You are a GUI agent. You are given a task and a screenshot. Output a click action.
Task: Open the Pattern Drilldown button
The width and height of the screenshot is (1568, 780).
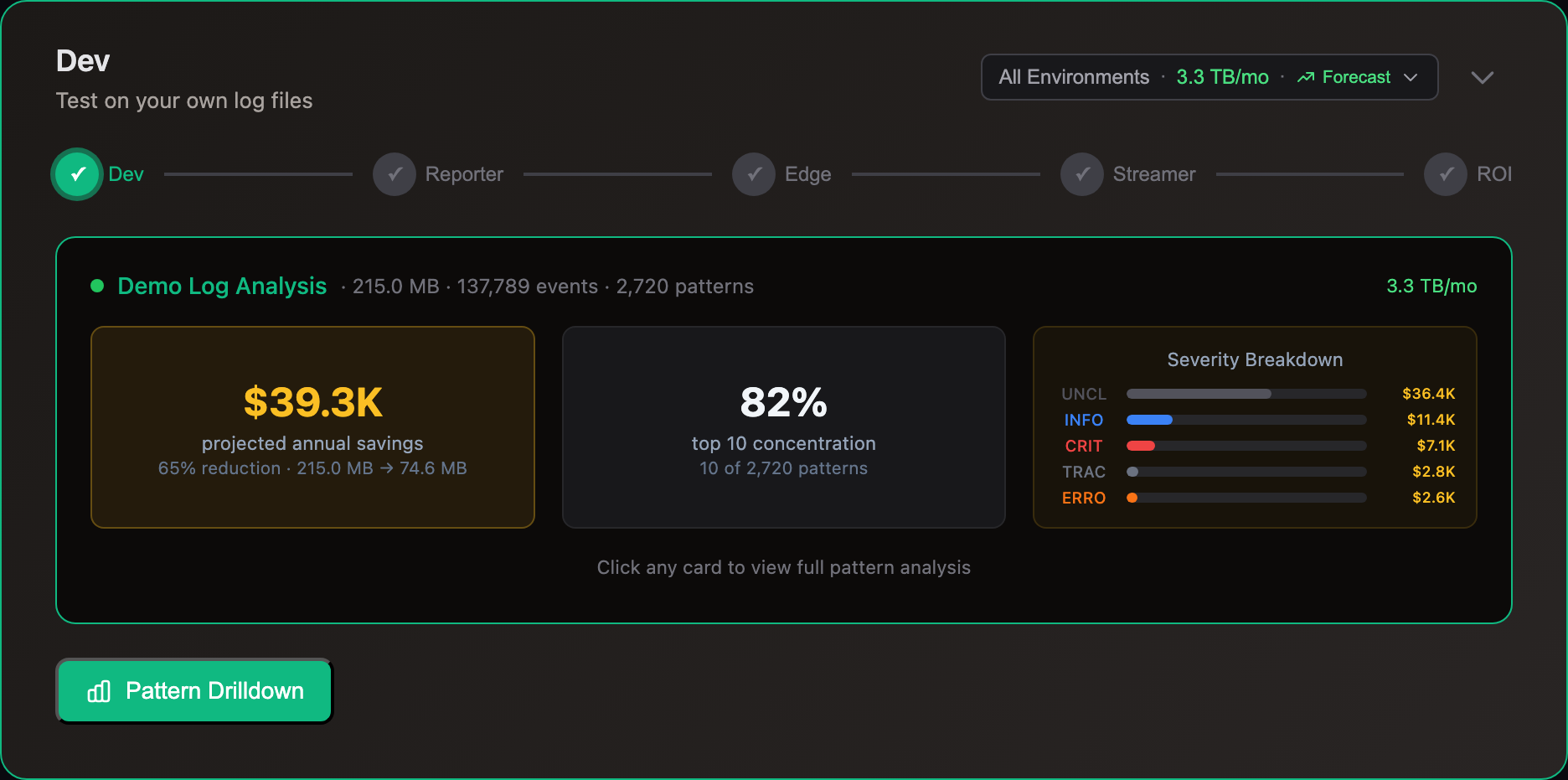coord(194,691)
